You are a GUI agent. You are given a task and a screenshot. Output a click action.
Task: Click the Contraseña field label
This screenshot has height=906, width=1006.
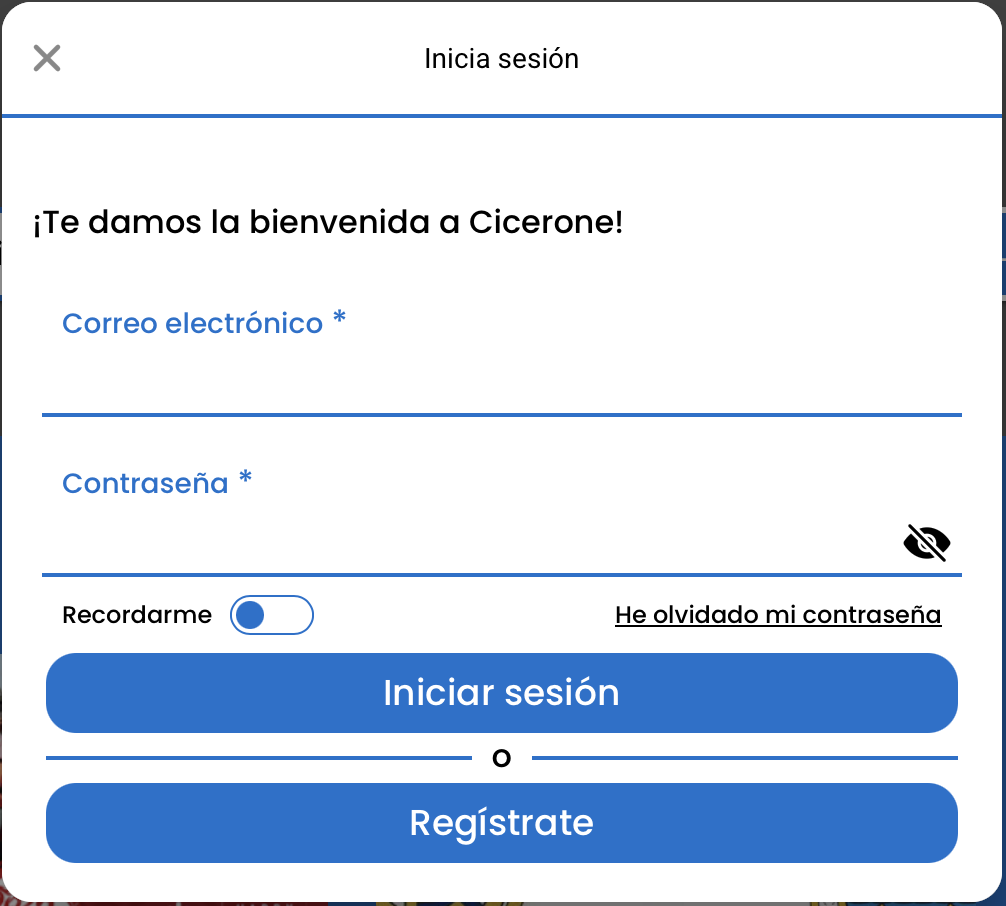(x=145, y=483)
